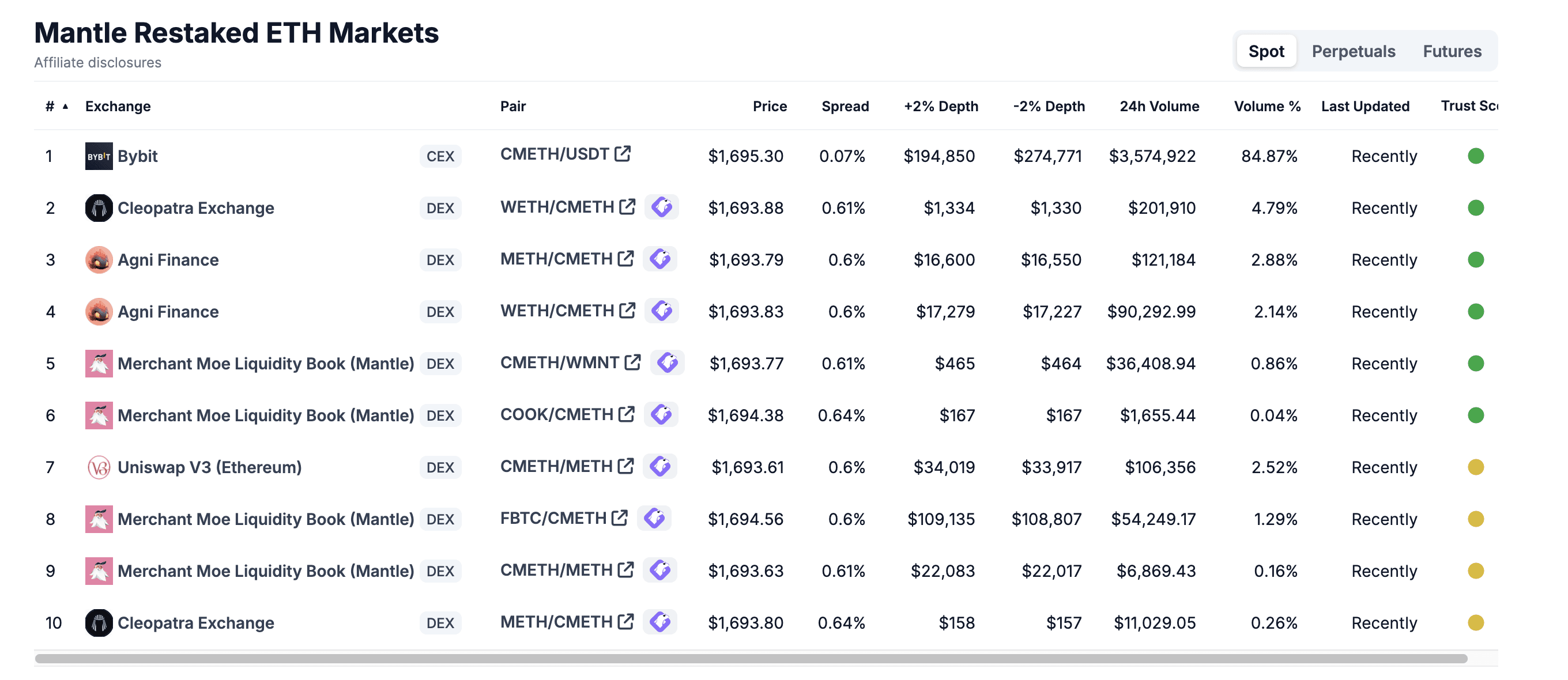Click Uniswap V3 logo icon
Screen dimensions: 1568x680
99,467
